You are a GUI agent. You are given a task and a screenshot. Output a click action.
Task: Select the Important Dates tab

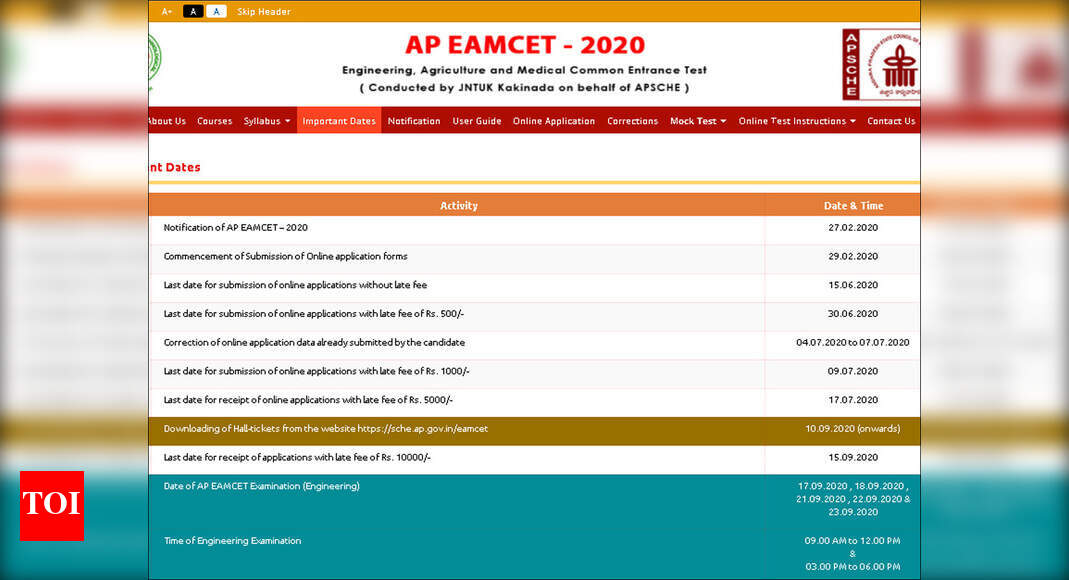(x=339, y=121)
